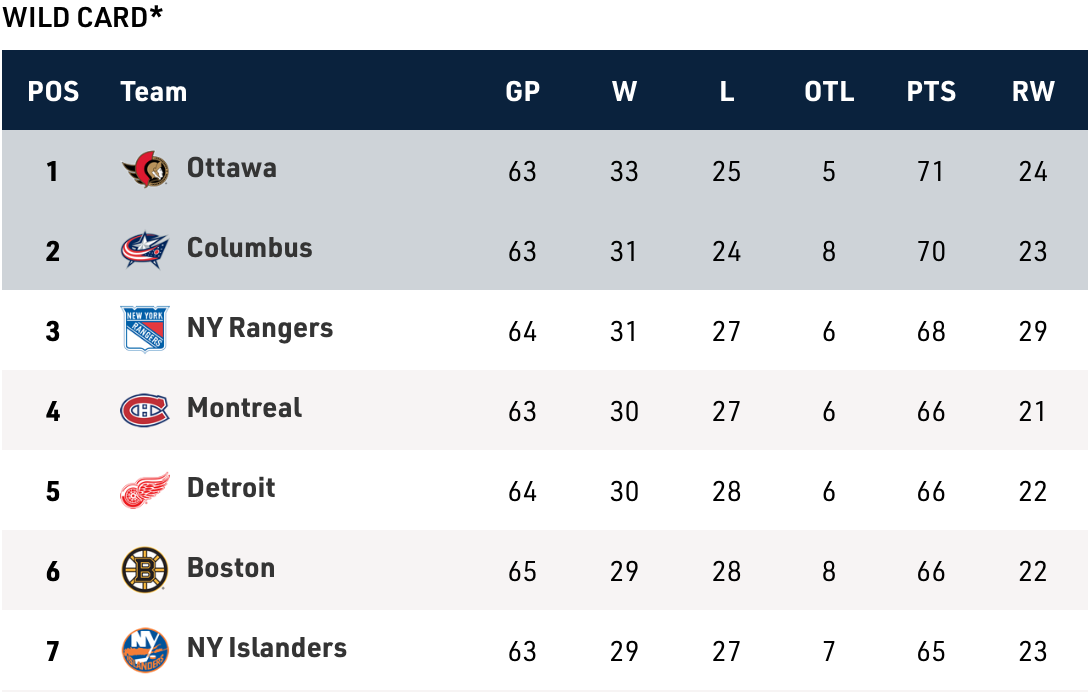The height and width of the screenshot is (692, 1088).
Task: Select the Montreal team name
Action: coord(244,408)
